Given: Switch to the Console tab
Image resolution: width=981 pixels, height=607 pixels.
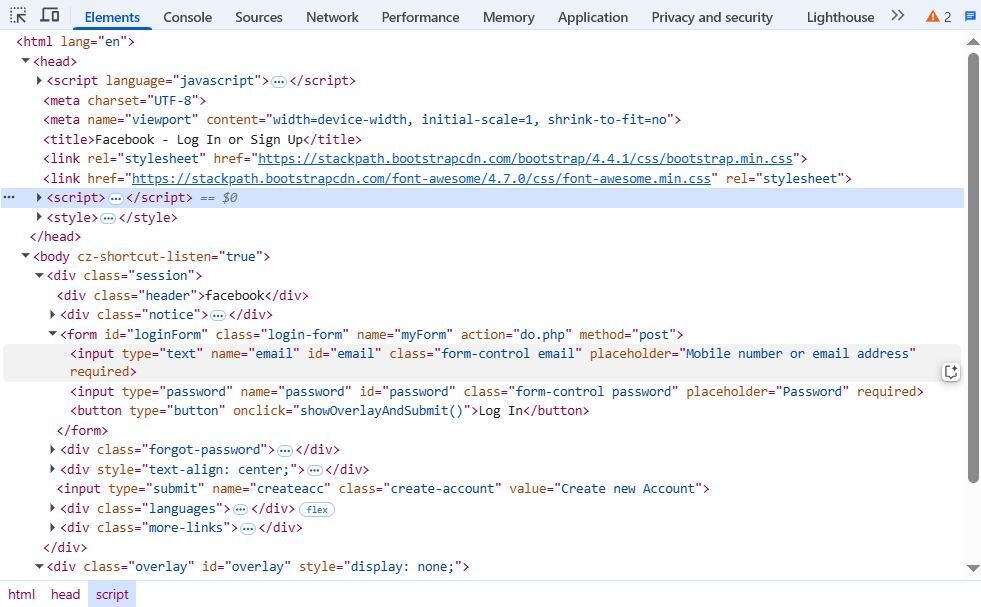Looking at the screenshot, I should tap(187, 18).
